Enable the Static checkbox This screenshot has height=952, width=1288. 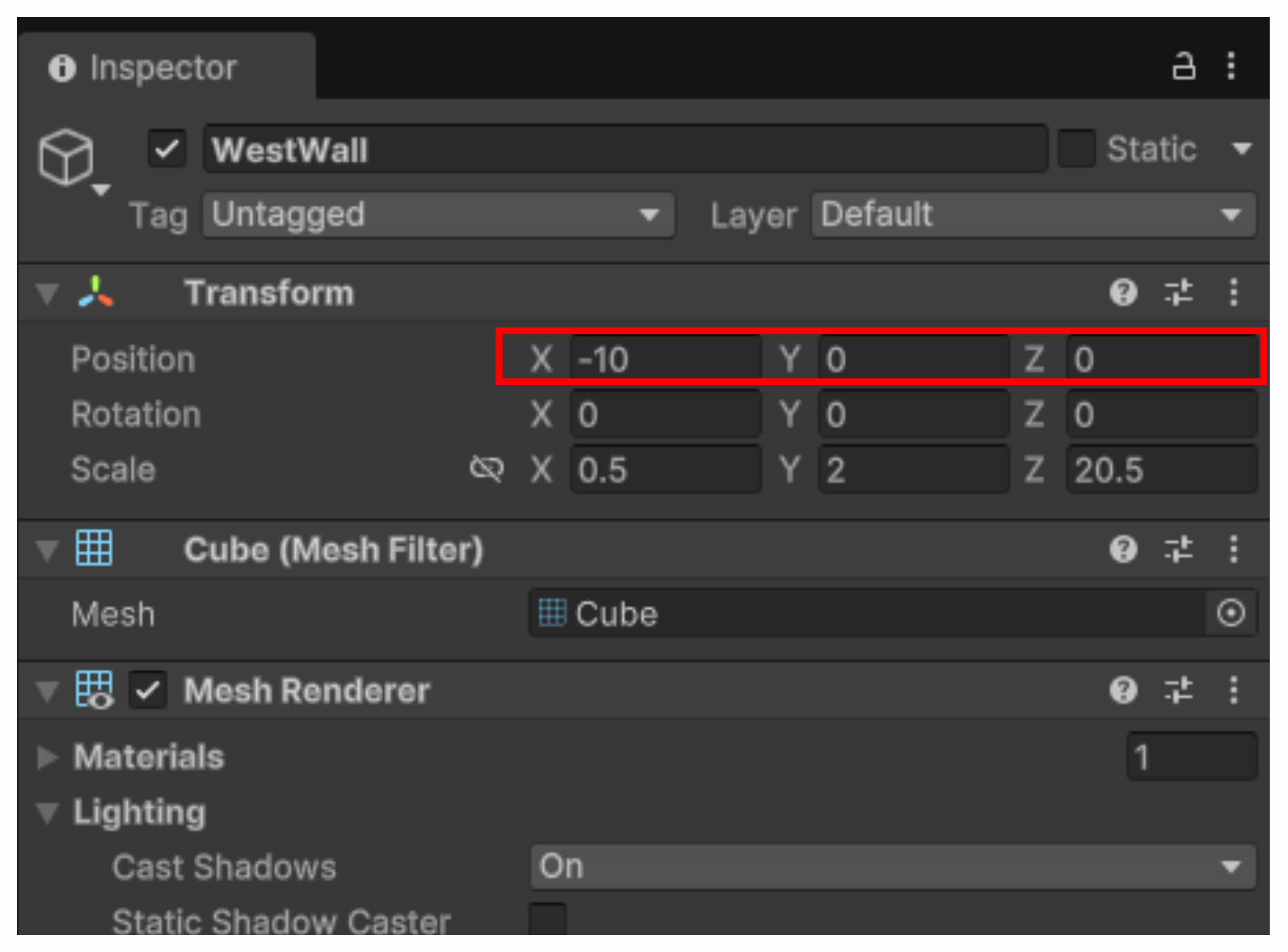click(x=1076, y=149)
